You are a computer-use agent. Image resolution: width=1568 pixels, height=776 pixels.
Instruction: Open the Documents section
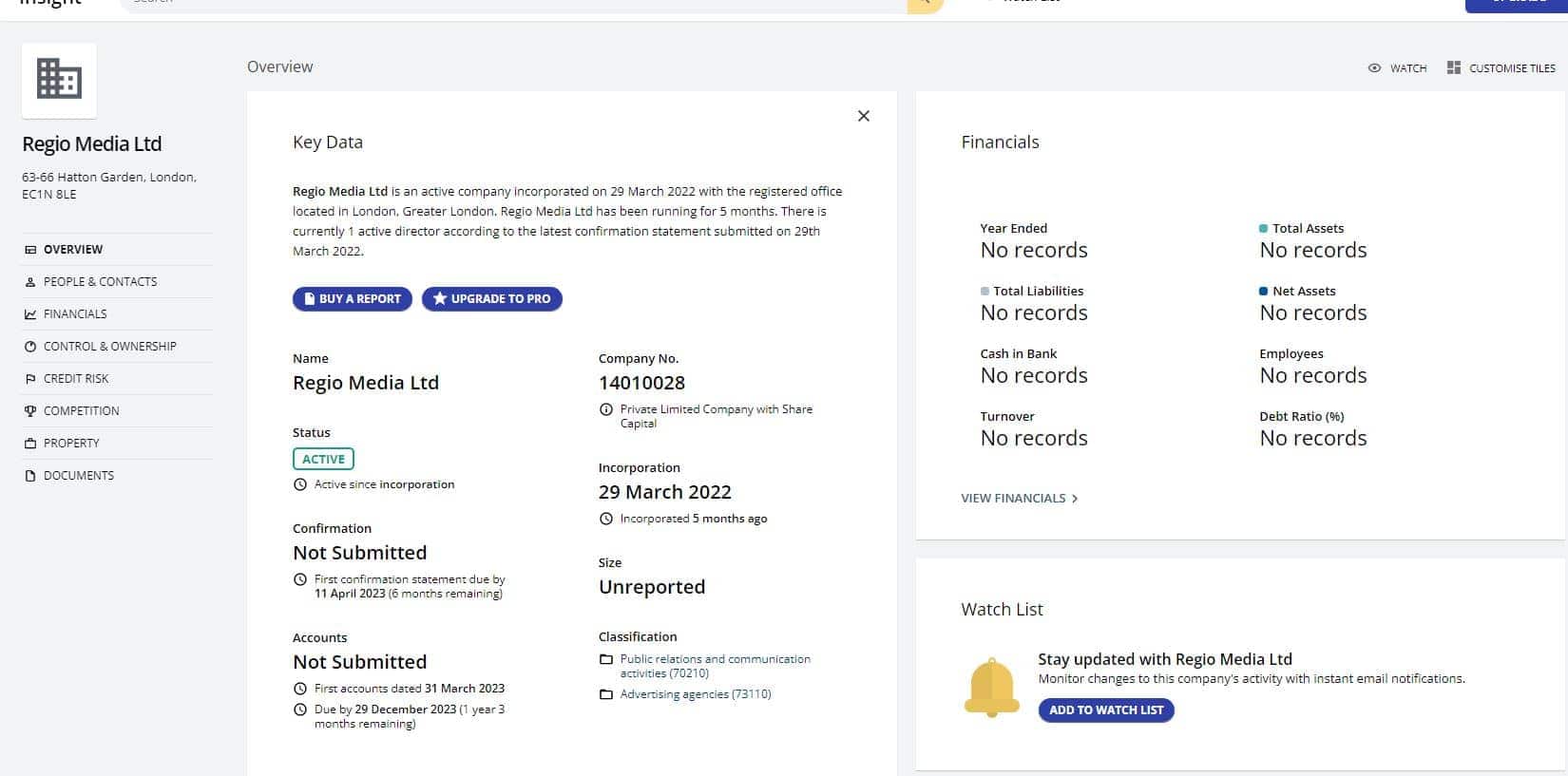coord(78,476)
